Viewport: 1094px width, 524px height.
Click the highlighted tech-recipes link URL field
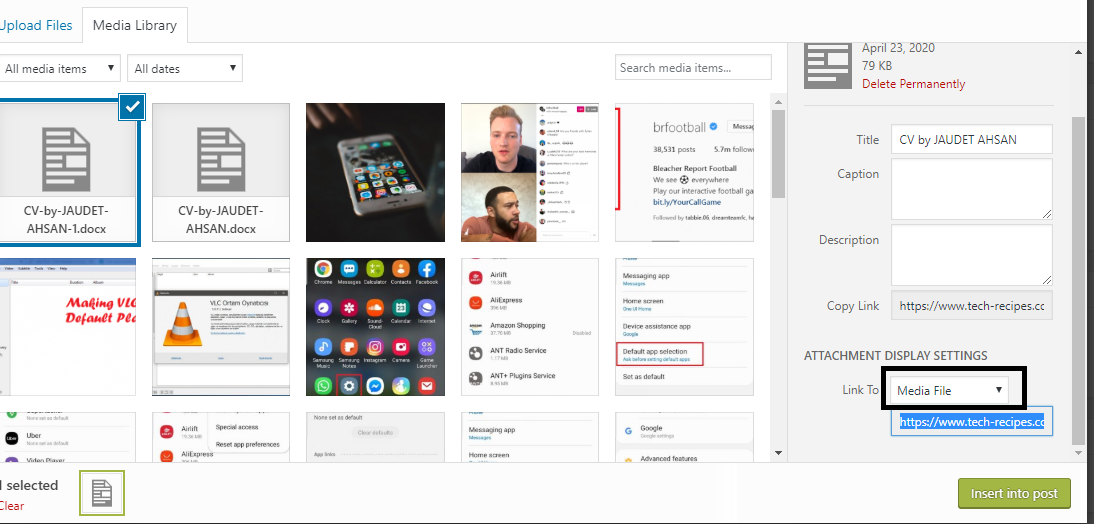coord(971,421)
